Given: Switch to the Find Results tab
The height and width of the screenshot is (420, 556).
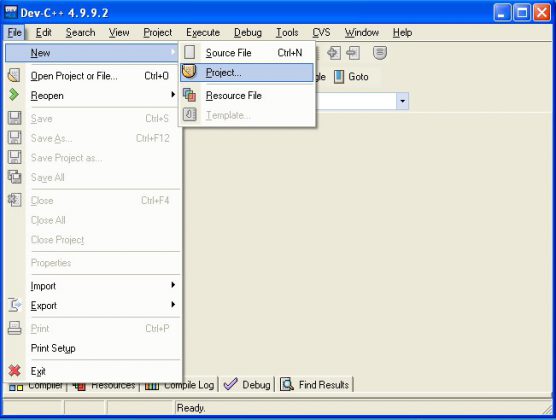Looking at the screenshot, I should click(316, 385).
